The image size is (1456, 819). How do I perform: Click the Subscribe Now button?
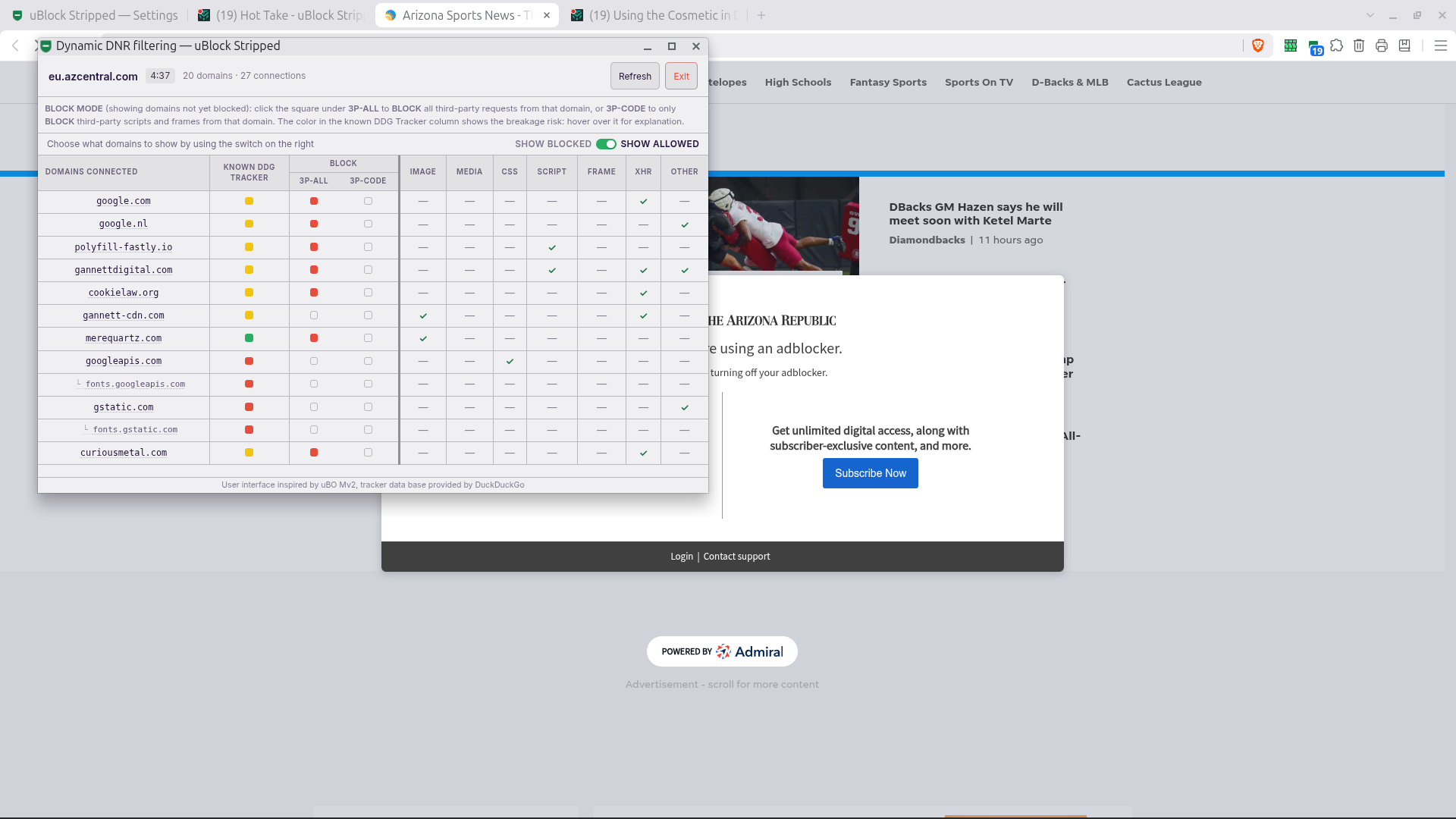[x=871, y=473]
